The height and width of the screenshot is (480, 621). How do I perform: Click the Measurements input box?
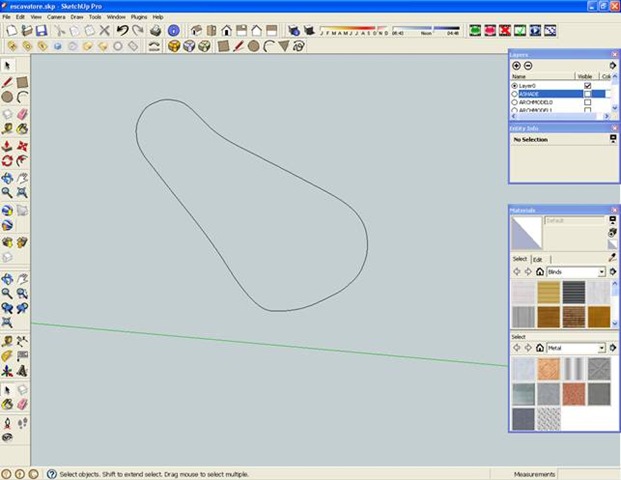590,474
